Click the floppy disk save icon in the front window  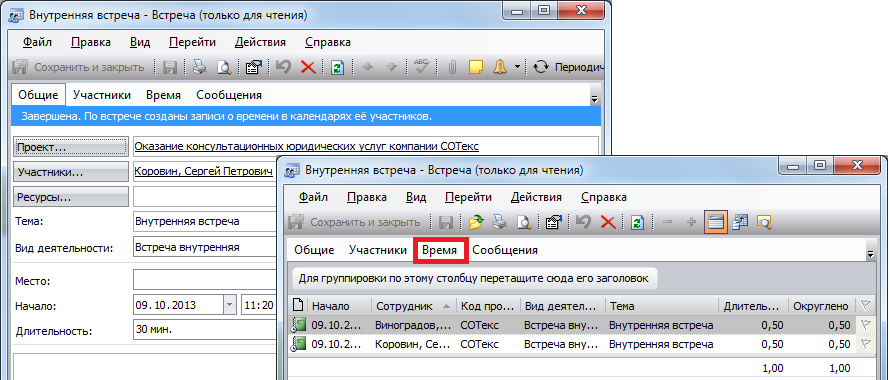point(447,222)
